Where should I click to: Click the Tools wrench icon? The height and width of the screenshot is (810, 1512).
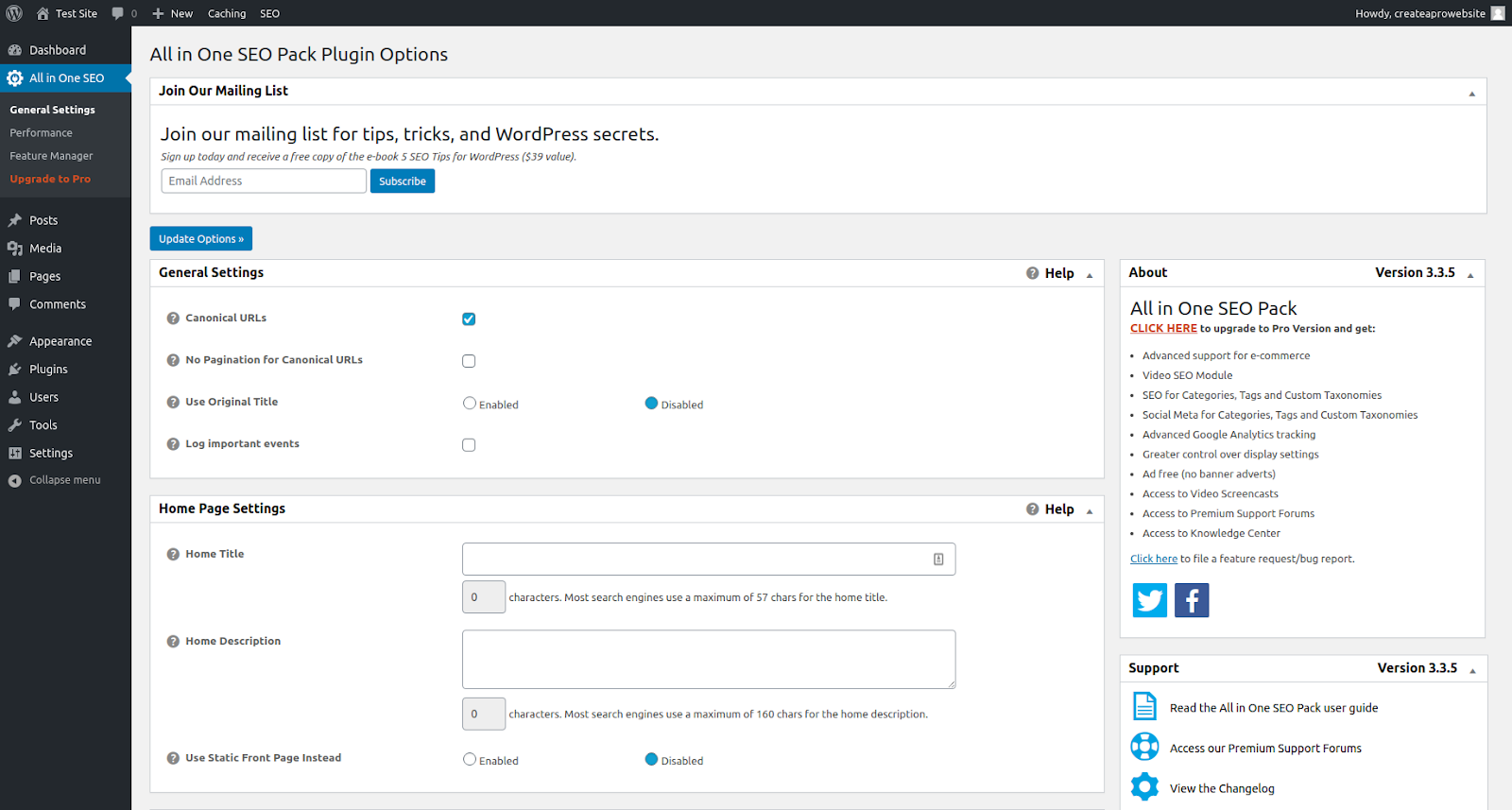point(15,425)
